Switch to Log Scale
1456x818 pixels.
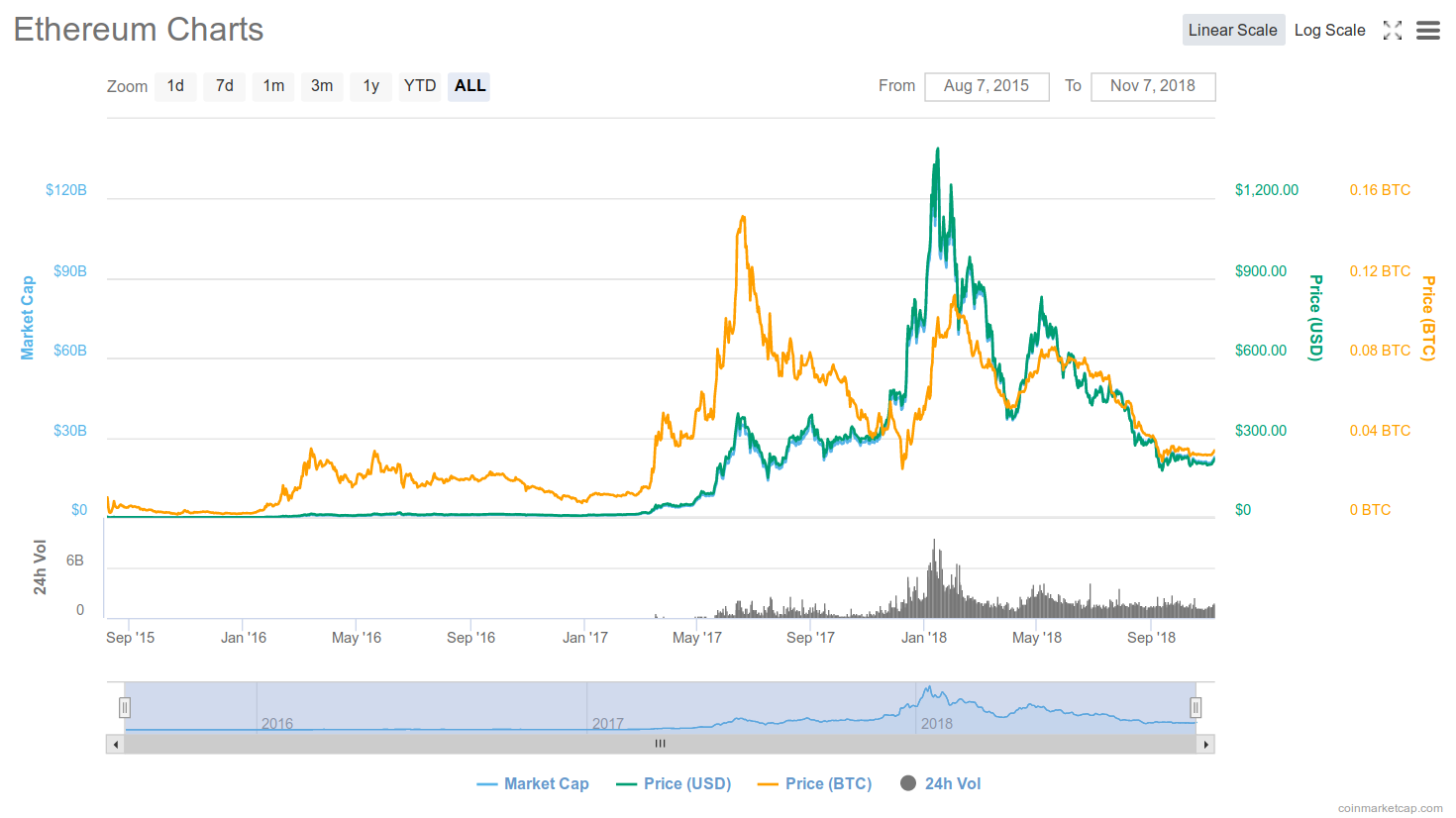point(1329,30)
